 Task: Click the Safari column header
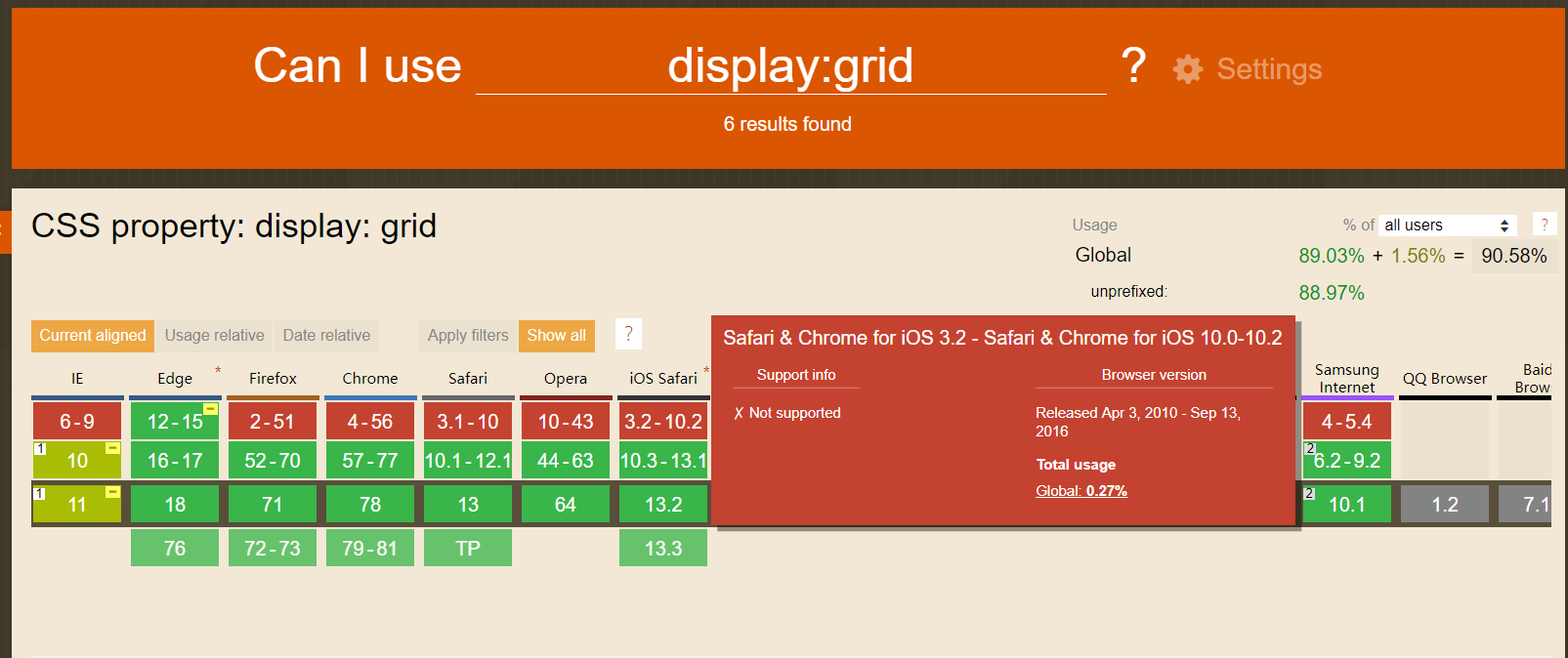[x=468, y=379]
